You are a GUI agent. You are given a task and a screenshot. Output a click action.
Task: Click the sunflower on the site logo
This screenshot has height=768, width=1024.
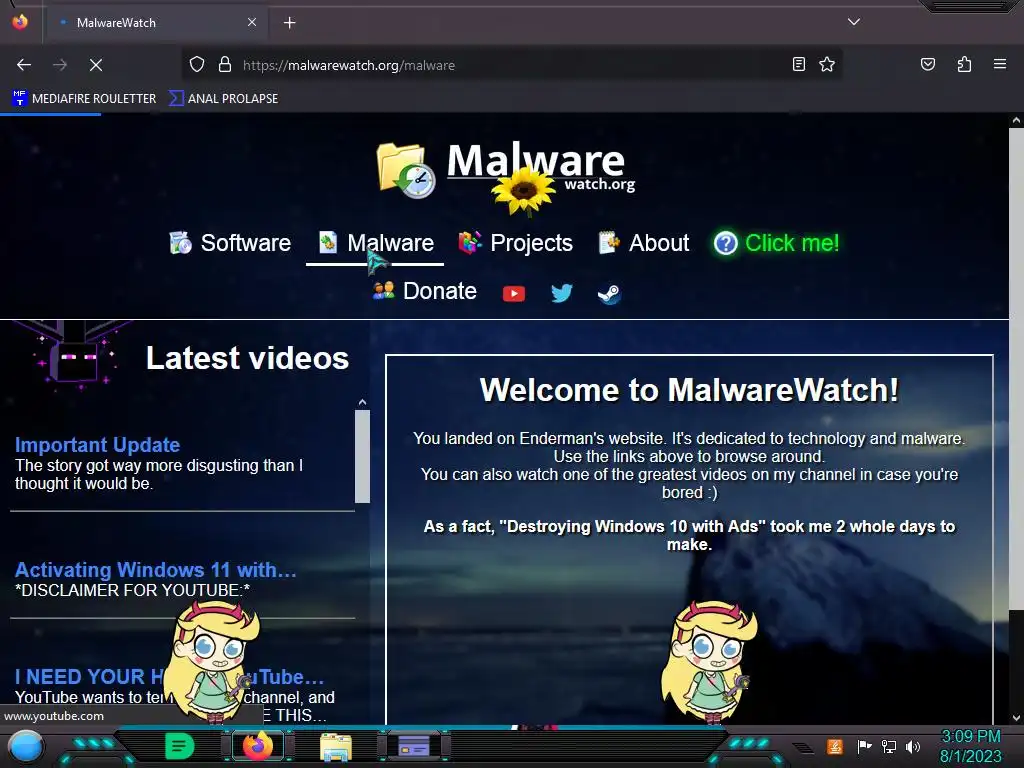tap(523, 191)
